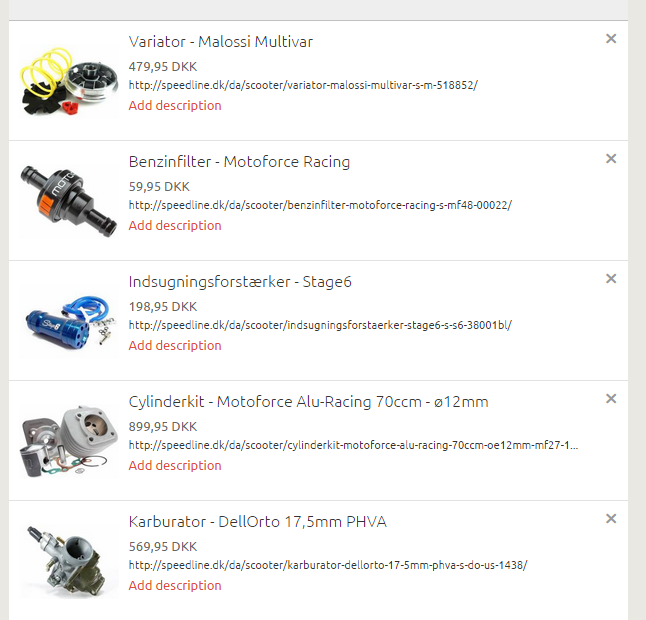The image size is (646, 620).
Task: Delete the Indsugningsforstærker Stage6 entry
Action: coord(611,278)
